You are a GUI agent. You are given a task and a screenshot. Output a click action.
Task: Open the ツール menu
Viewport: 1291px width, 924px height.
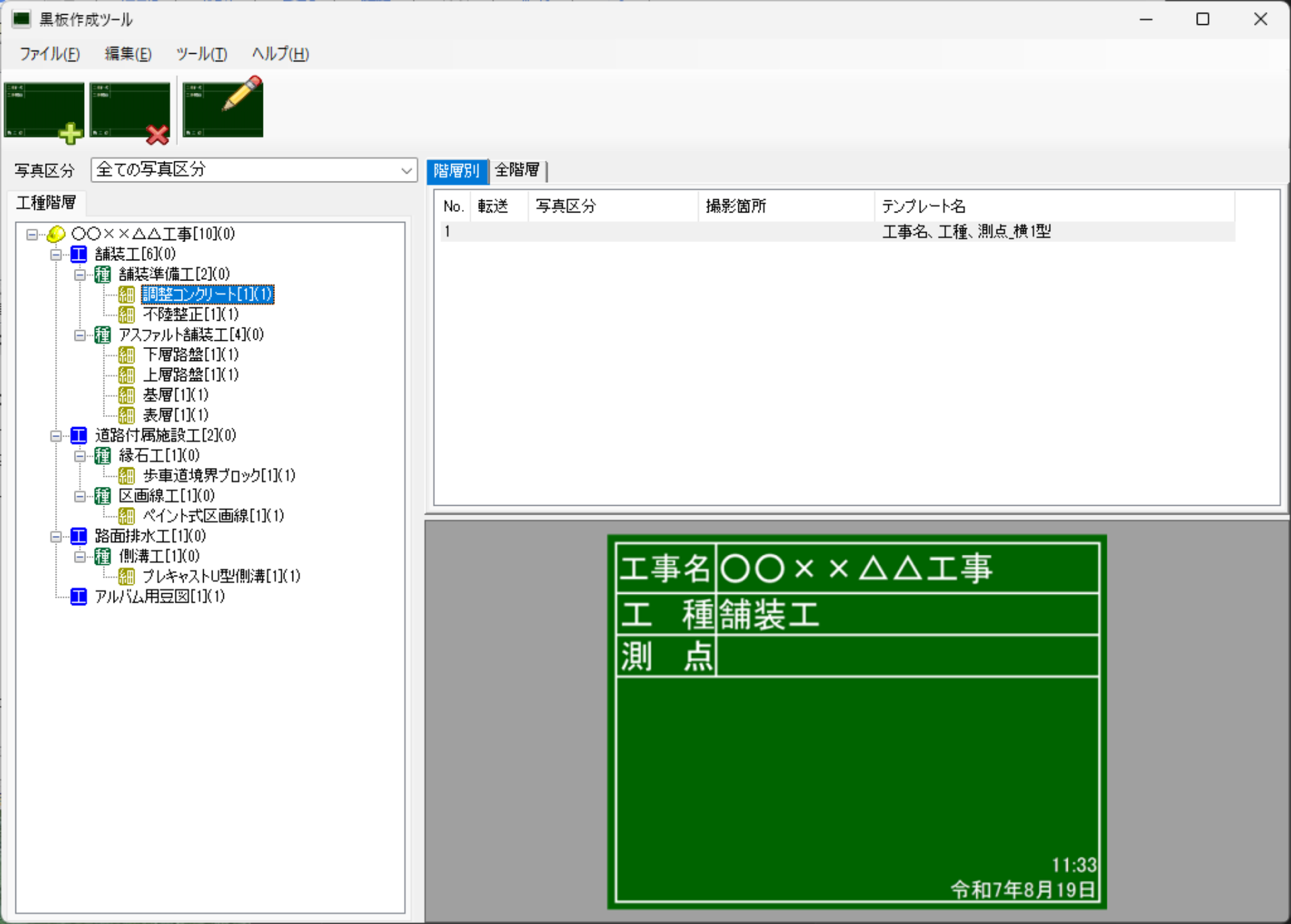(200, 54)
